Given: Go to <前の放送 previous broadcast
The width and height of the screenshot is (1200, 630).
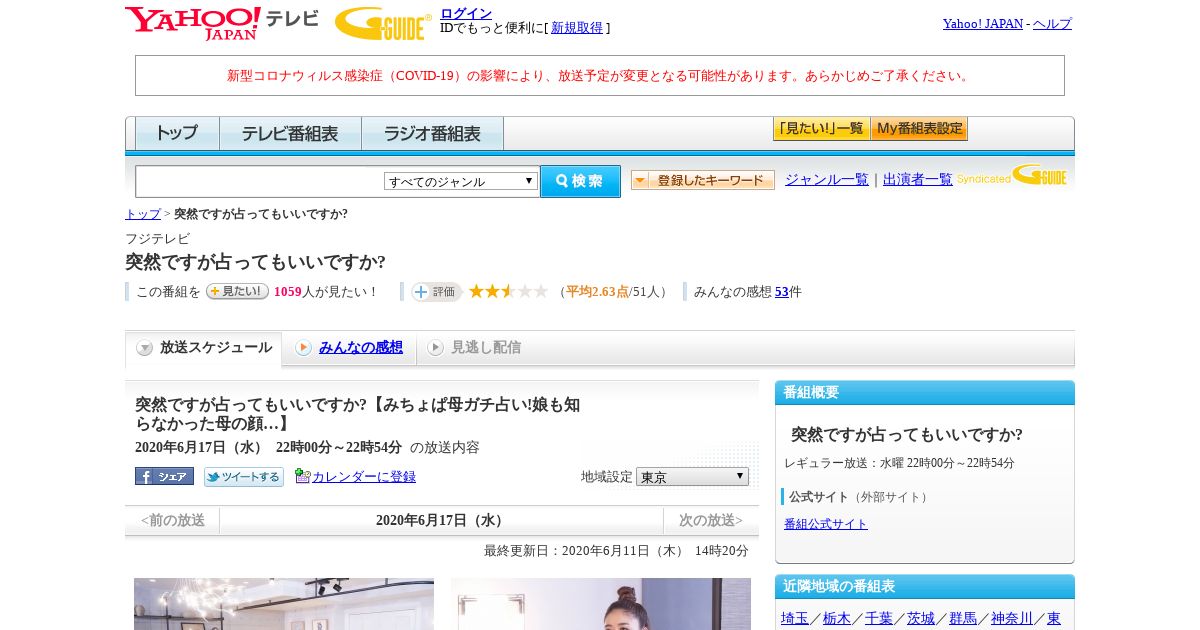Looking at the screenshot, I should point(172,520).
